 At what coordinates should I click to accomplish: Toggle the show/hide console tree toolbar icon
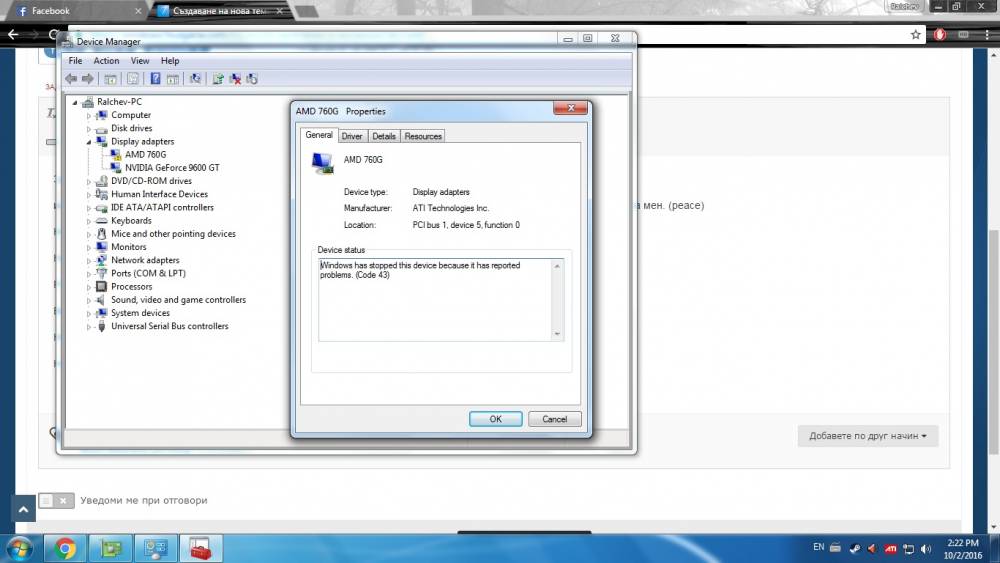coord(110,78)
